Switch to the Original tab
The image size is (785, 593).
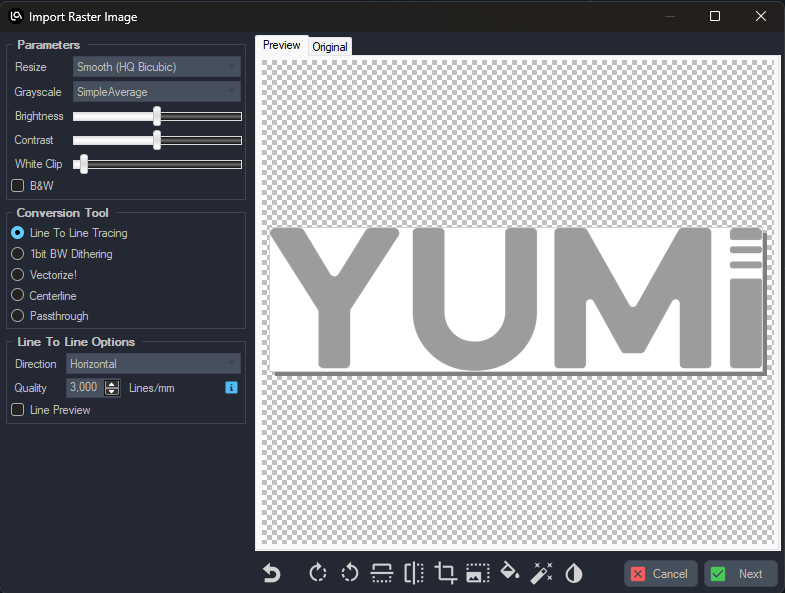pyautogui.click(x=330, y=47)
